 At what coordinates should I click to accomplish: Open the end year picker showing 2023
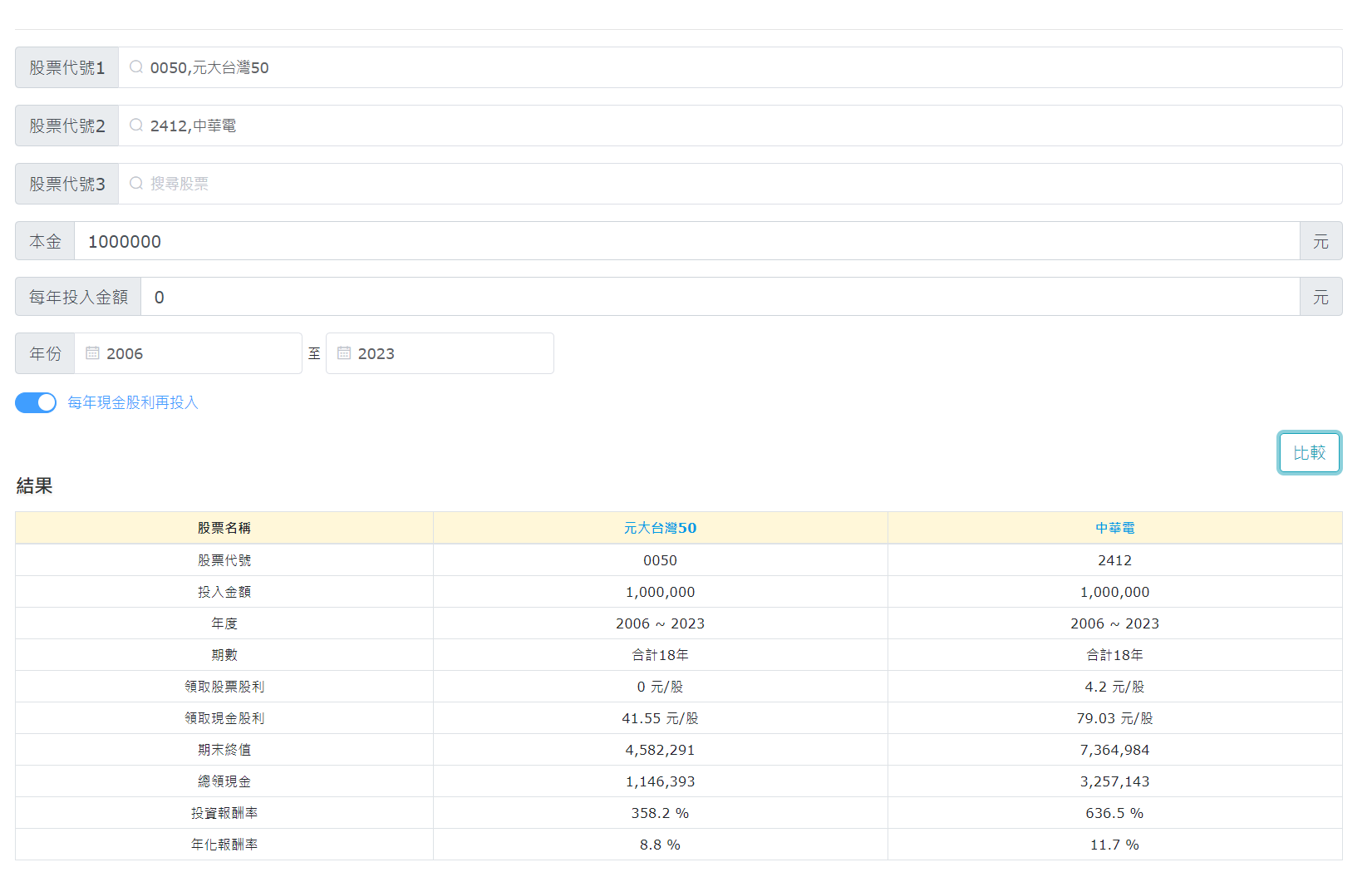click(x=449, y=353)
